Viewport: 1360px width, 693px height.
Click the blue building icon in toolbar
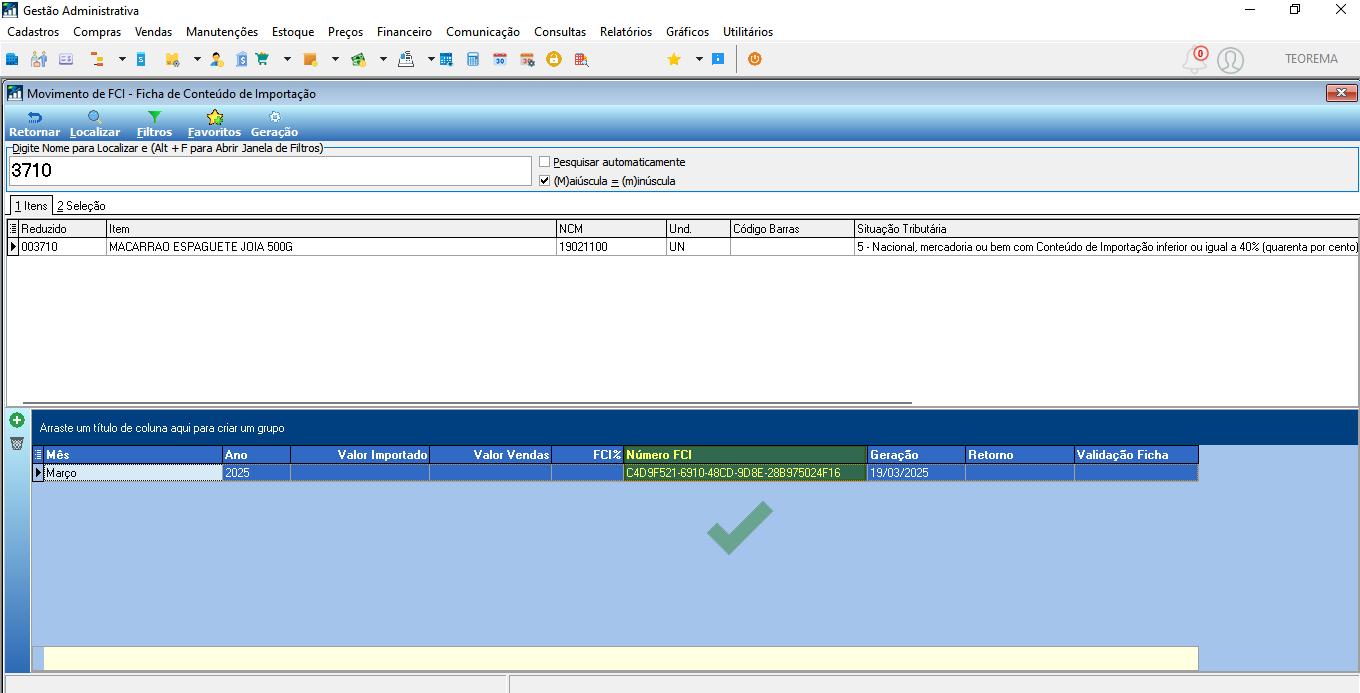tap(13, 59)
